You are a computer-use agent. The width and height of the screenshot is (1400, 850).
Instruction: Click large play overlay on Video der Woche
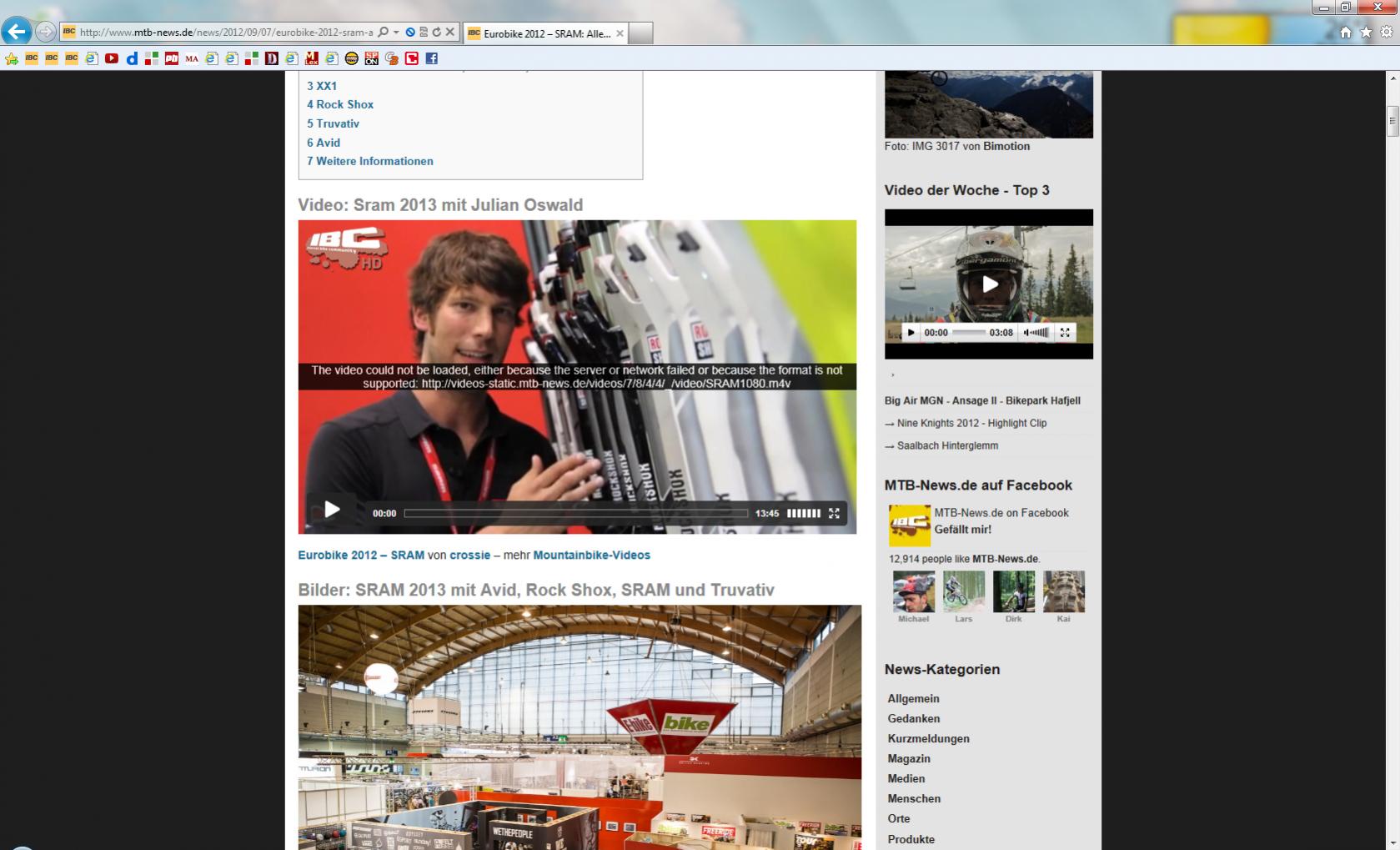989,284
